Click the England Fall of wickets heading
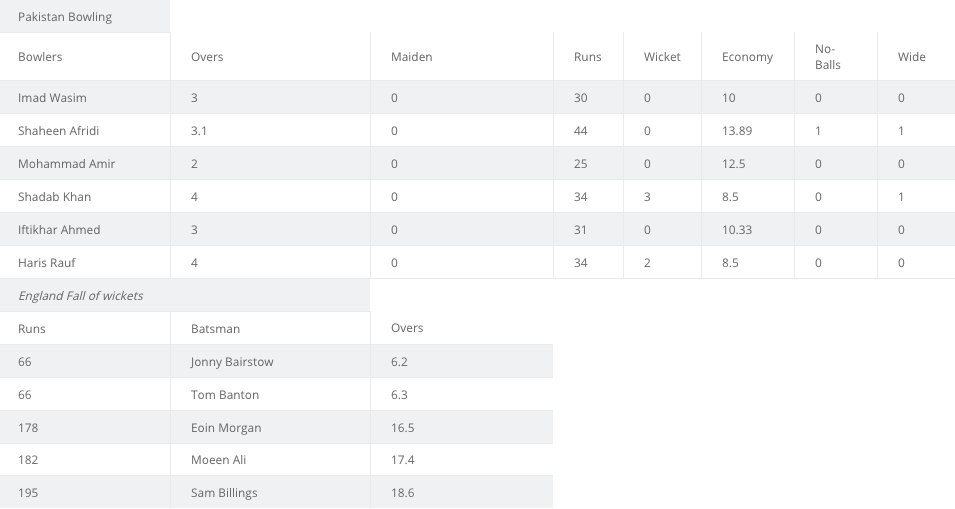This screenshot has height=509, width=955. point(80,295)
